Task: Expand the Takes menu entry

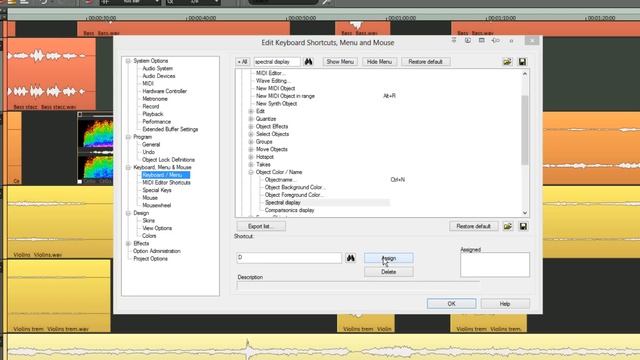Action: coord(251,164)
